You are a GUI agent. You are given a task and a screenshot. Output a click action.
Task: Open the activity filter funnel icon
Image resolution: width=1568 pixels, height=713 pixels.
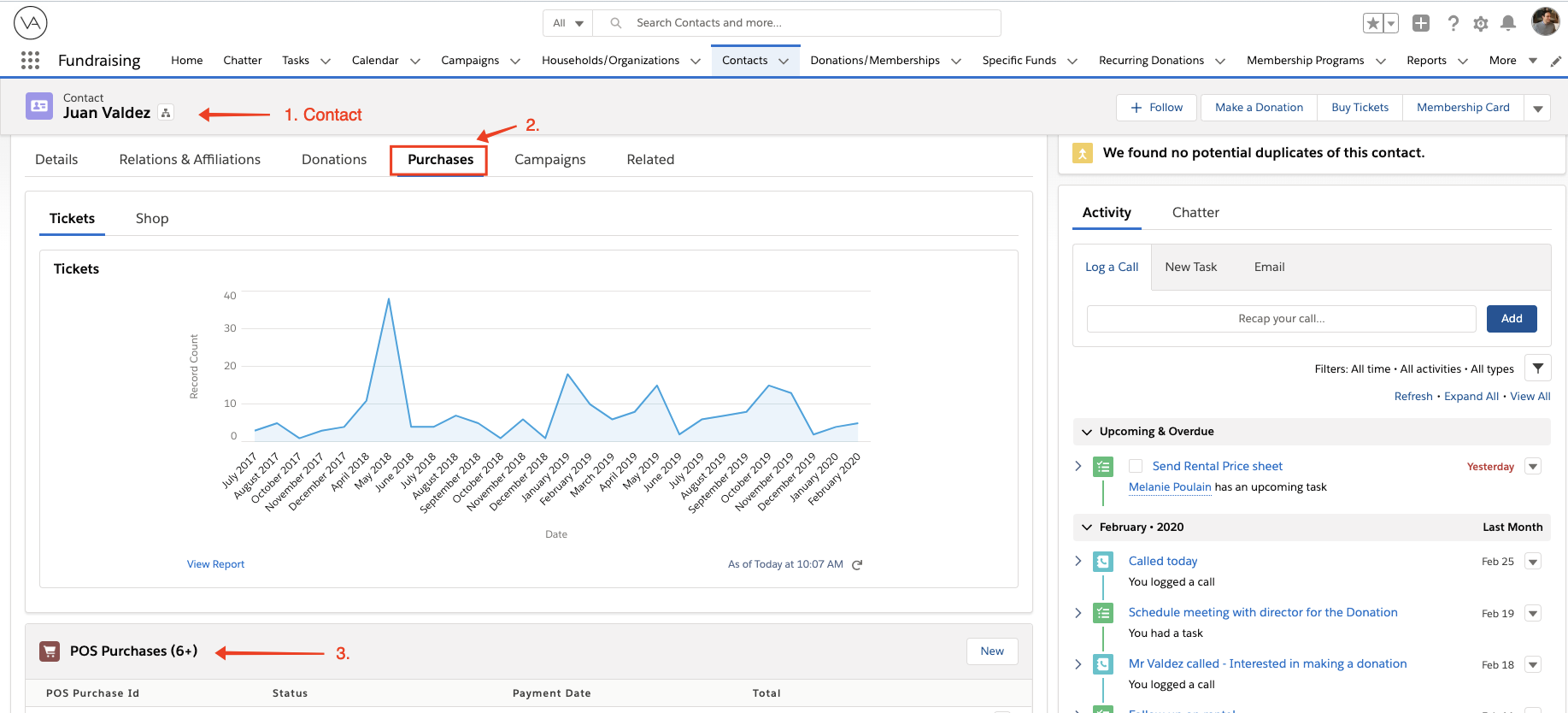[1537, 368]
